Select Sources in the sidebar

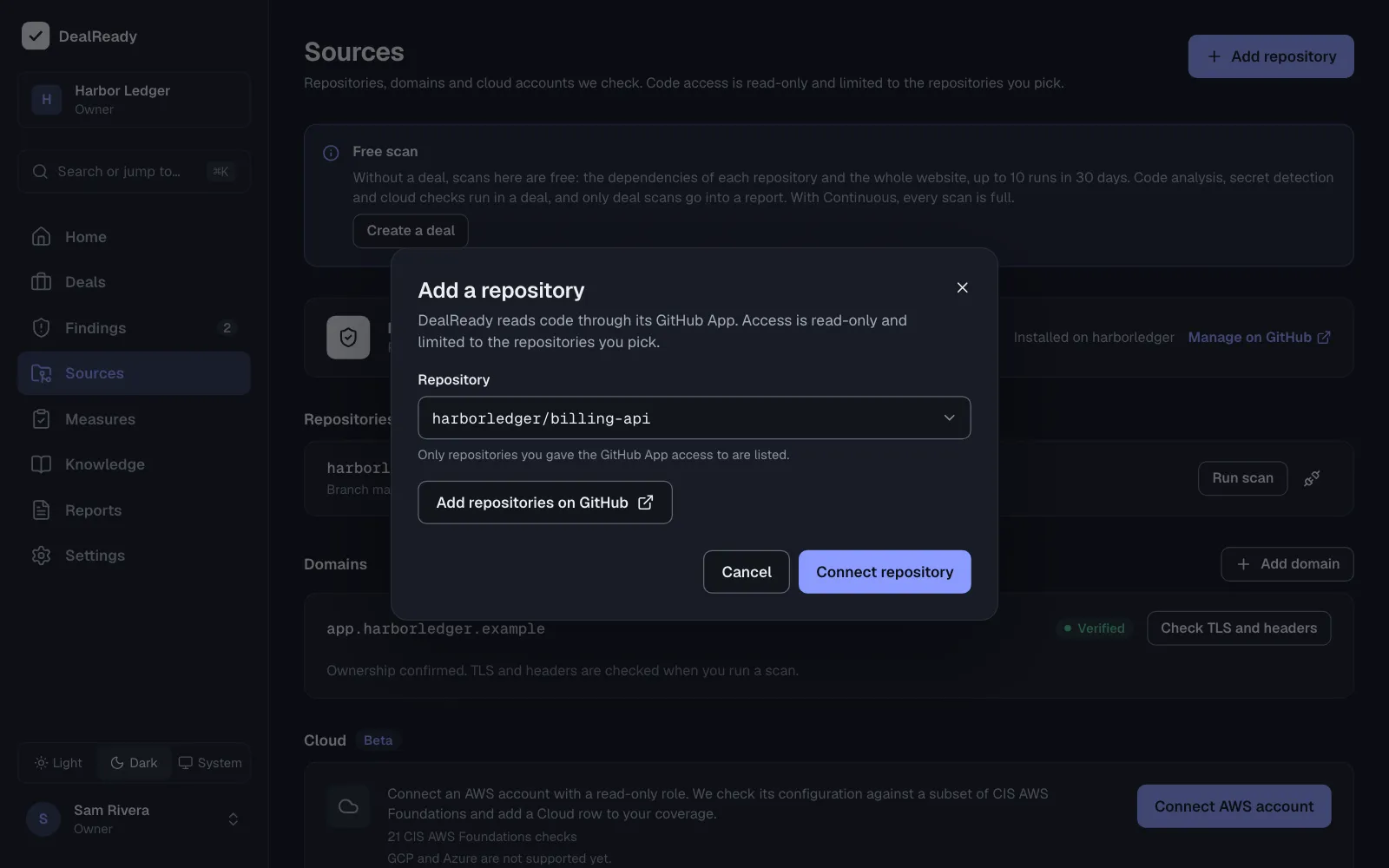[x=134, y=373]
